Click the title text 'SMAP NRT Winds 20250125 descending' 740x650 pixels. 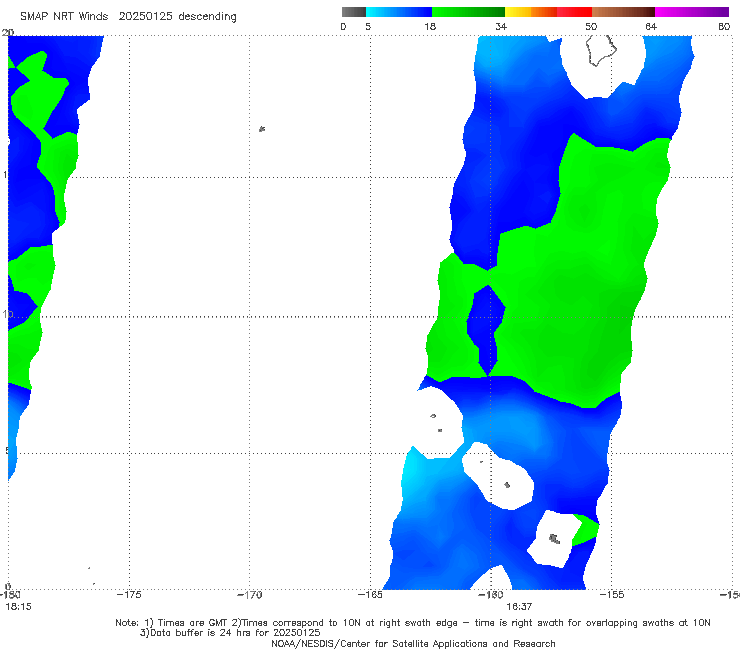tap(128, 16)
